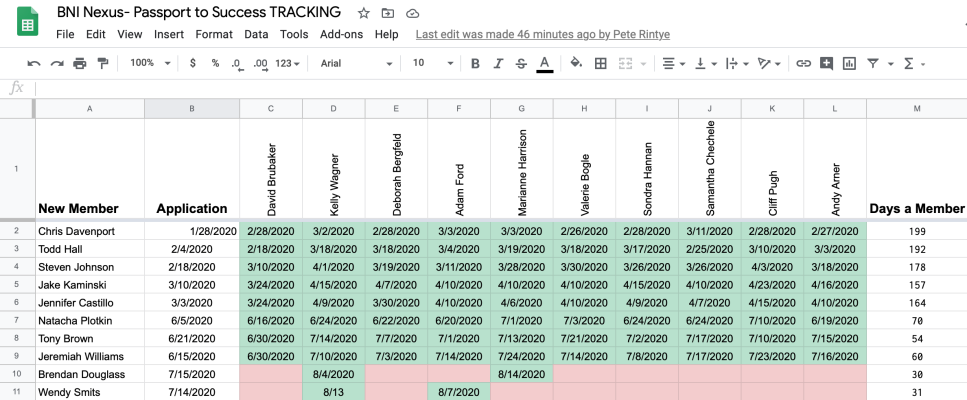Select the New Member header cell
Screen dimensions: 967x400
point(90,168)
